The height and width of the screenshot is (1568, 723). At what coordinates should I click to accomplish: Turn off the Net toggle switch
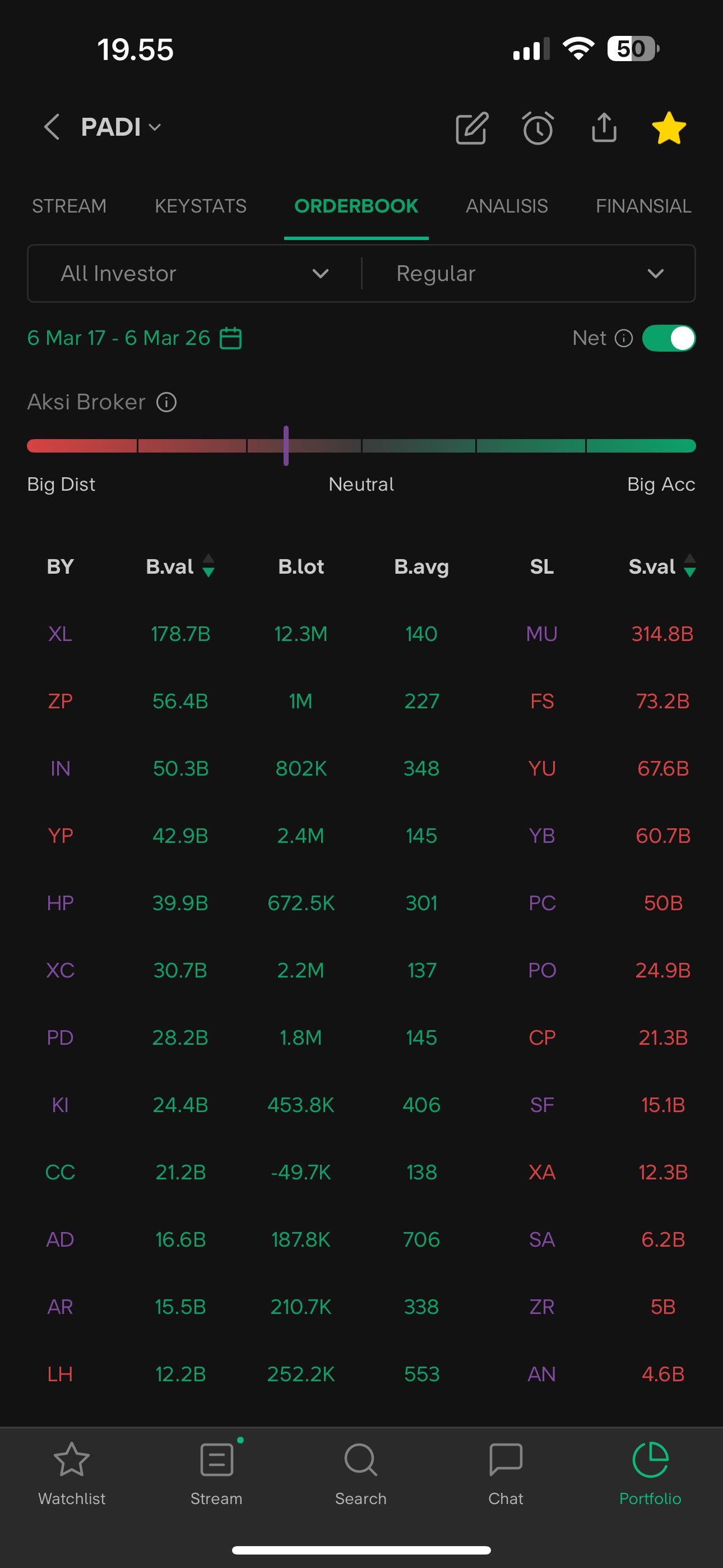click(x=668, y=338)
